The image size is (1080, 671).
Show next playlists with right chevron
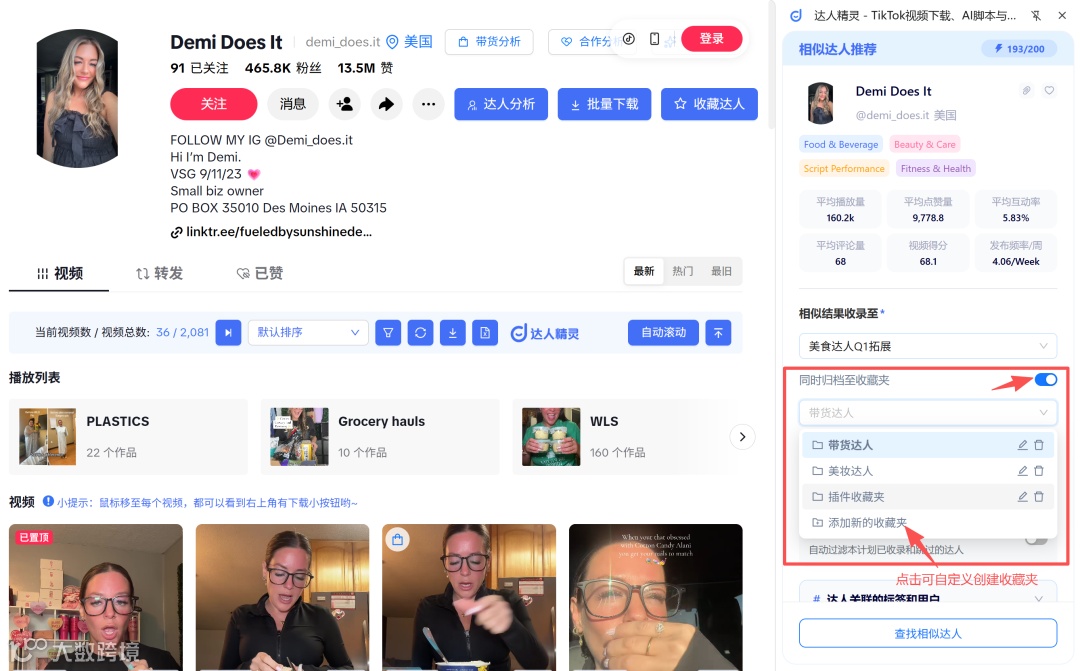(x=742, y=437)
